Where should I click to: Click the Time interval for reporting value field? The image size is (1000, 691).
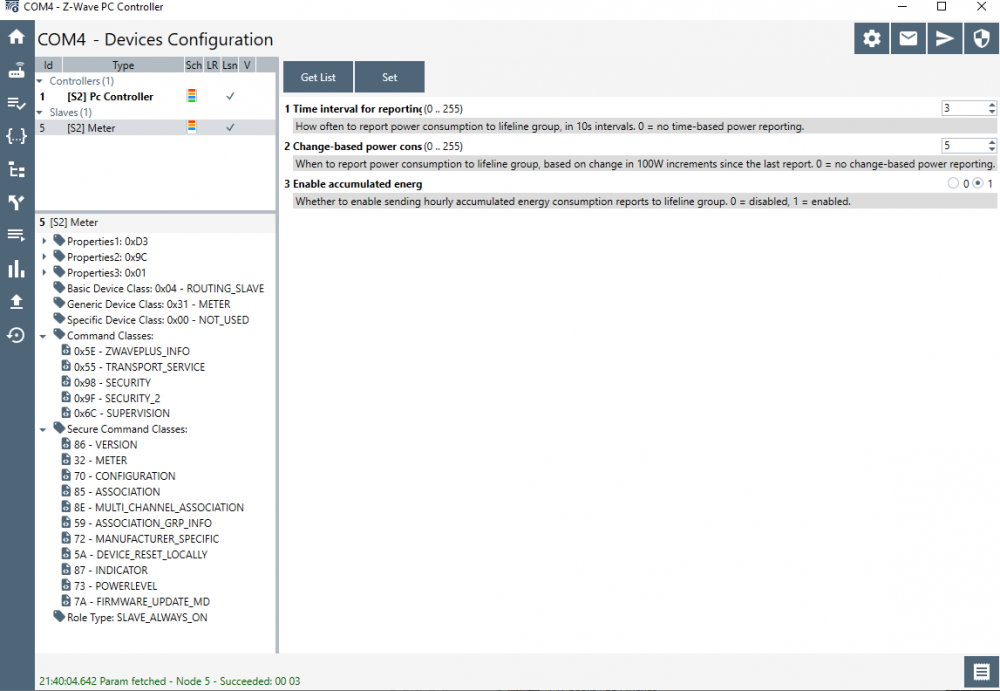962,108
